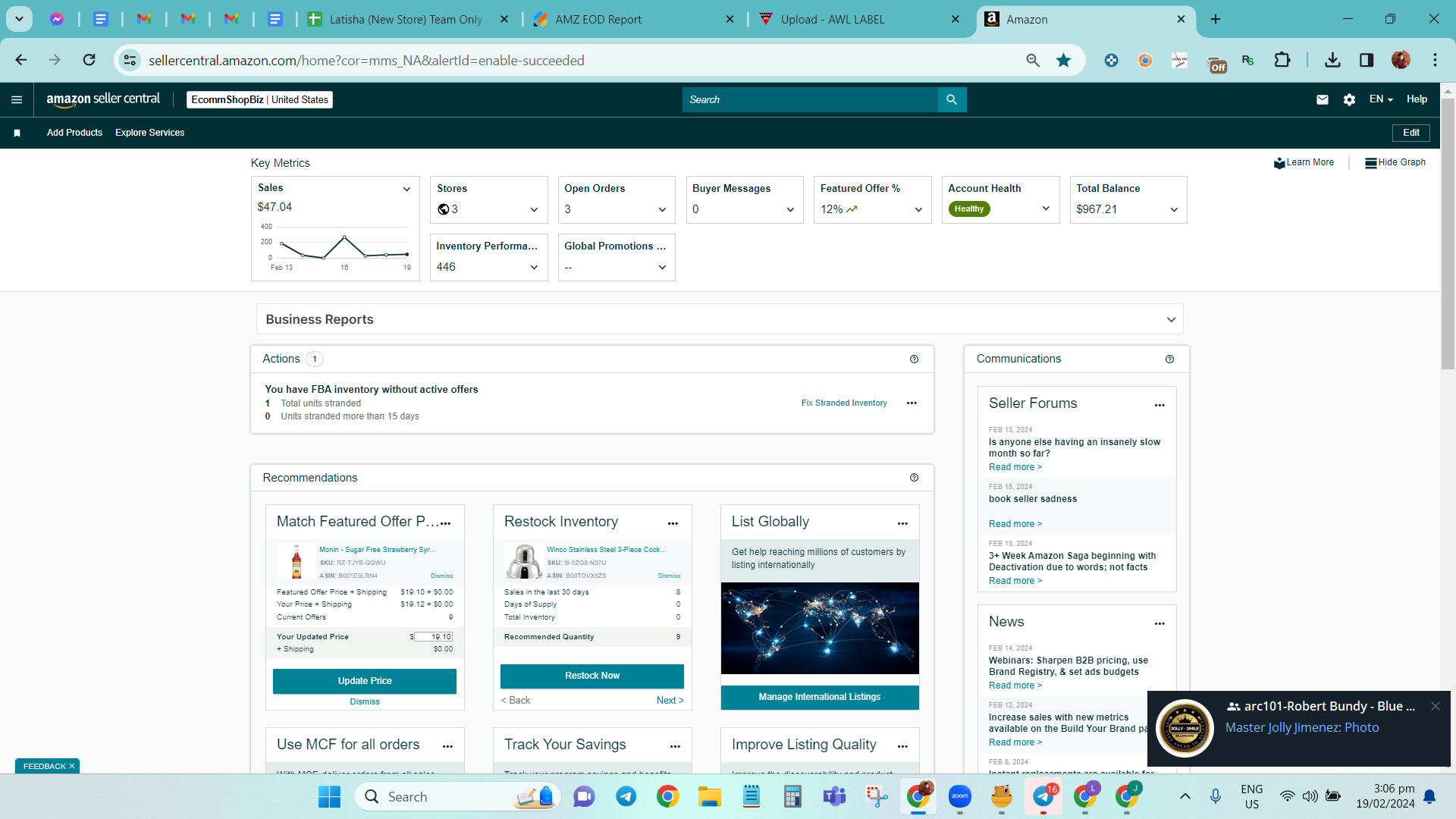
Task: Switch to Upload - AWL LABEL tab
Action: tap(860, 20)
